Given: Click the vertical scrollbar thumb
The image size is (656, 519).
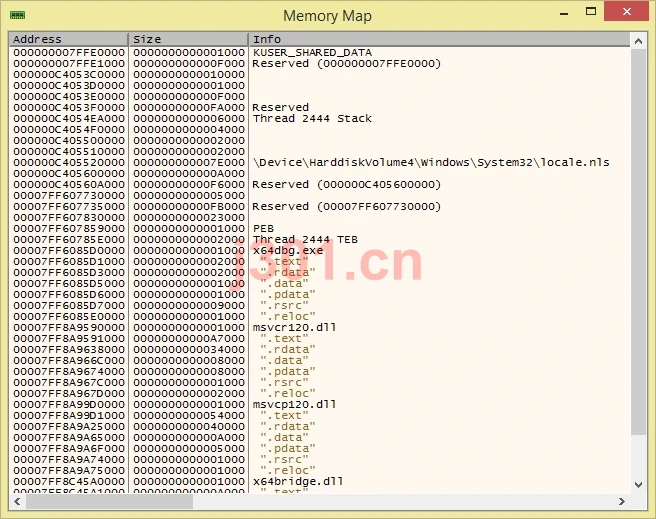Looking at the screenshot, I should coord(638,242).
